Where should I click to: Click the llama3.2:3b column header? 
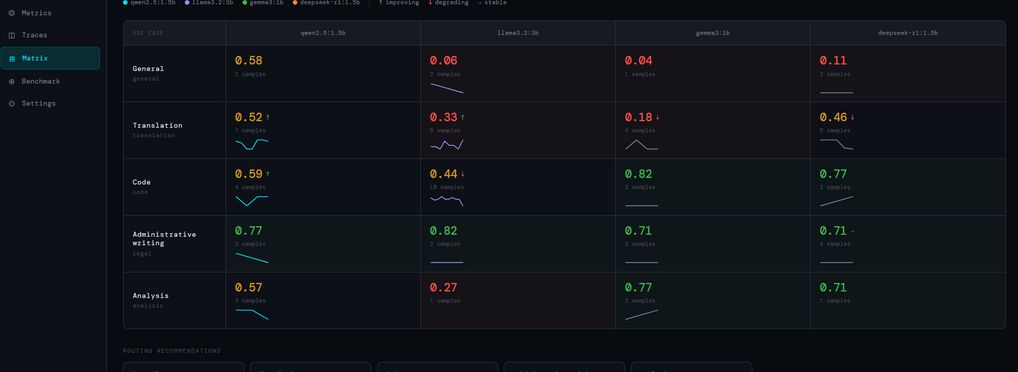(x=517, y=33)
